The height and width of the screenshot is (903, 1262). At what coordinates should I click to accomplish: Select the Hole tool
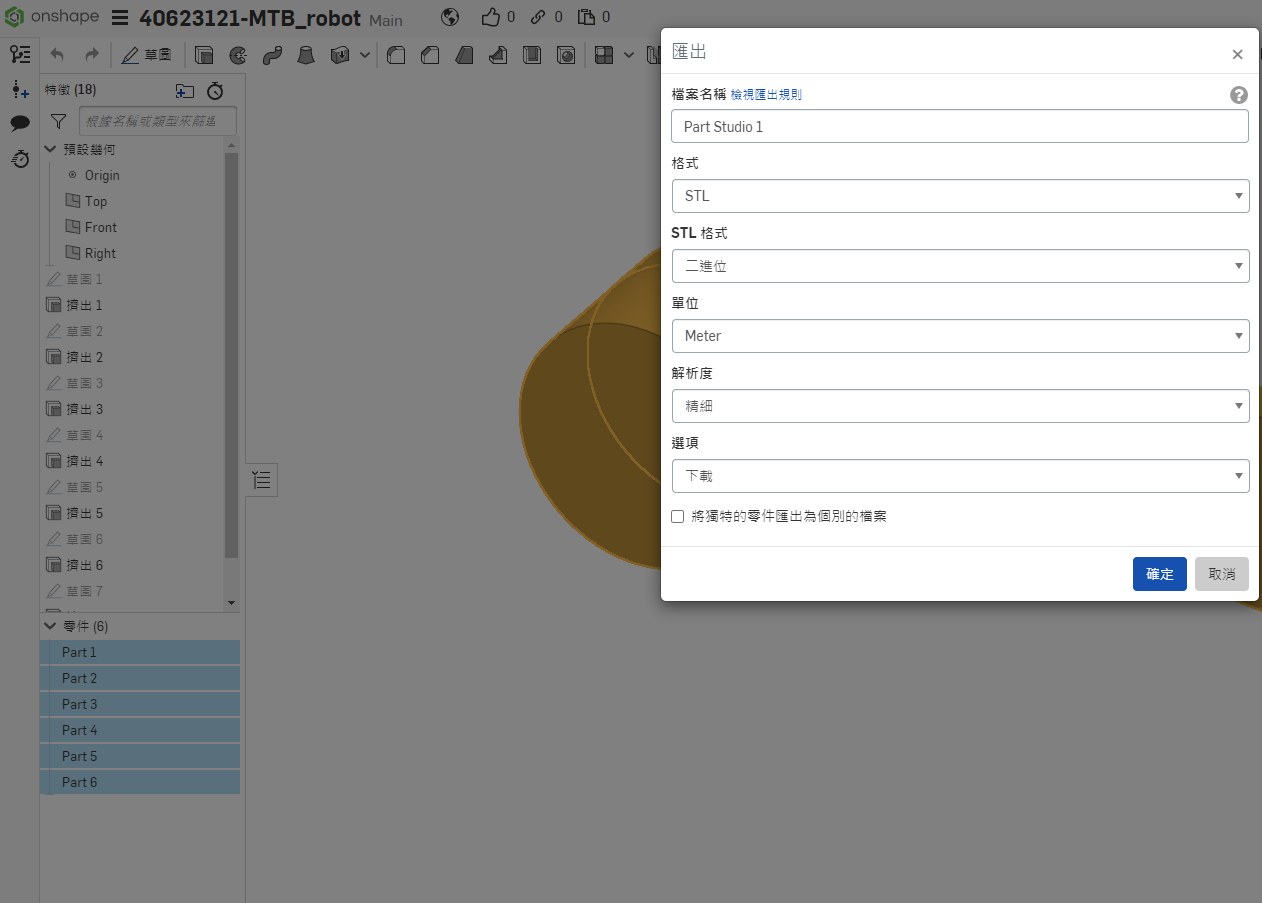(566, 55)
